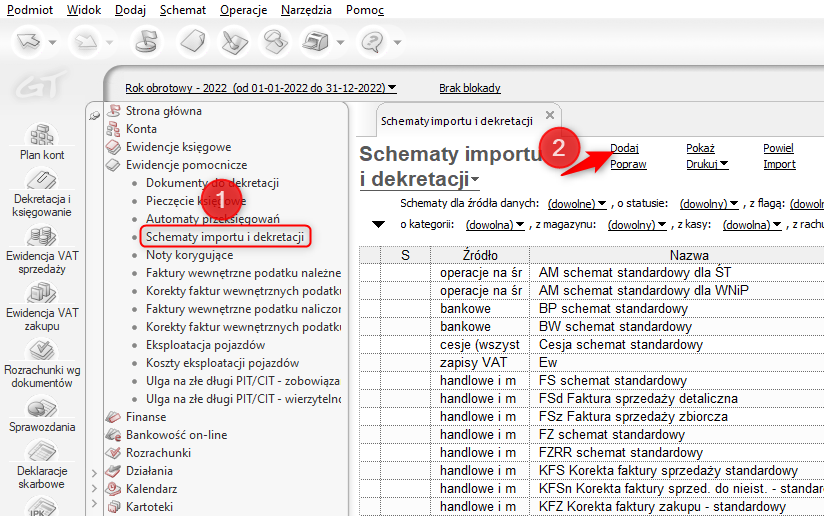Image resolution: width=824 pixels, height=516 pixels.
Task: Click the Kalendarz tree icon
Action: pos(114,489)
